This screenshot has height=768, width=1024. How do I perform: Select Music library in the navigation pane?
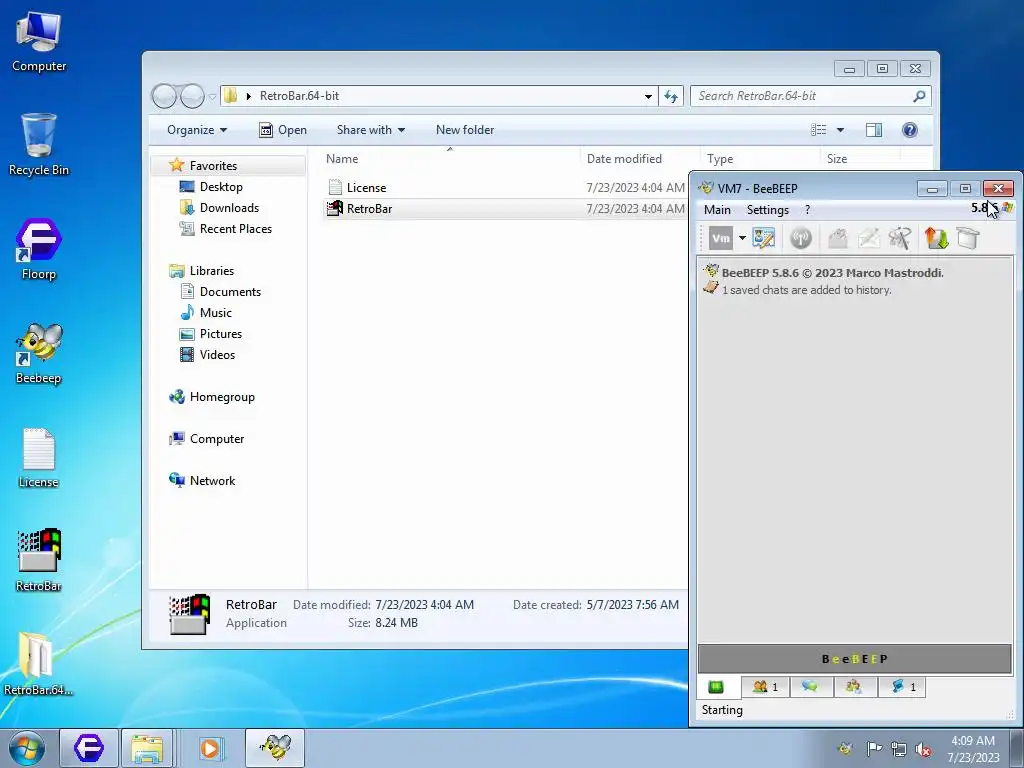coord(216,313)
